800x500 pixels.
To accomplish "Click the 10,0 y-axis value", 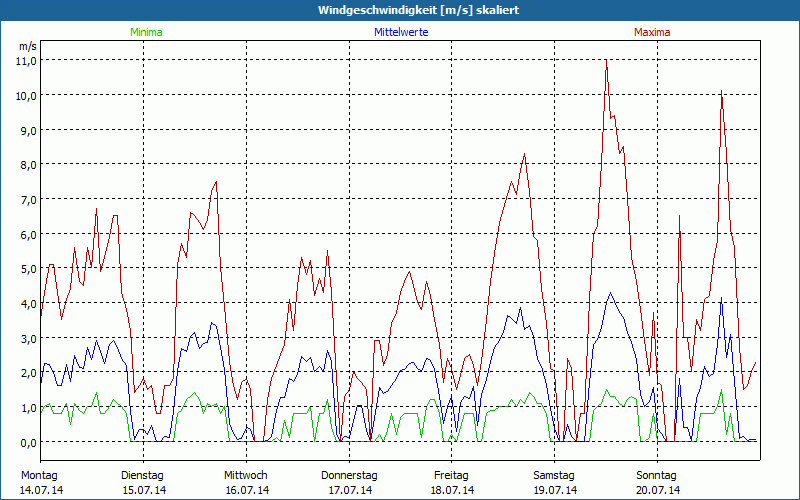I will 27,95.
